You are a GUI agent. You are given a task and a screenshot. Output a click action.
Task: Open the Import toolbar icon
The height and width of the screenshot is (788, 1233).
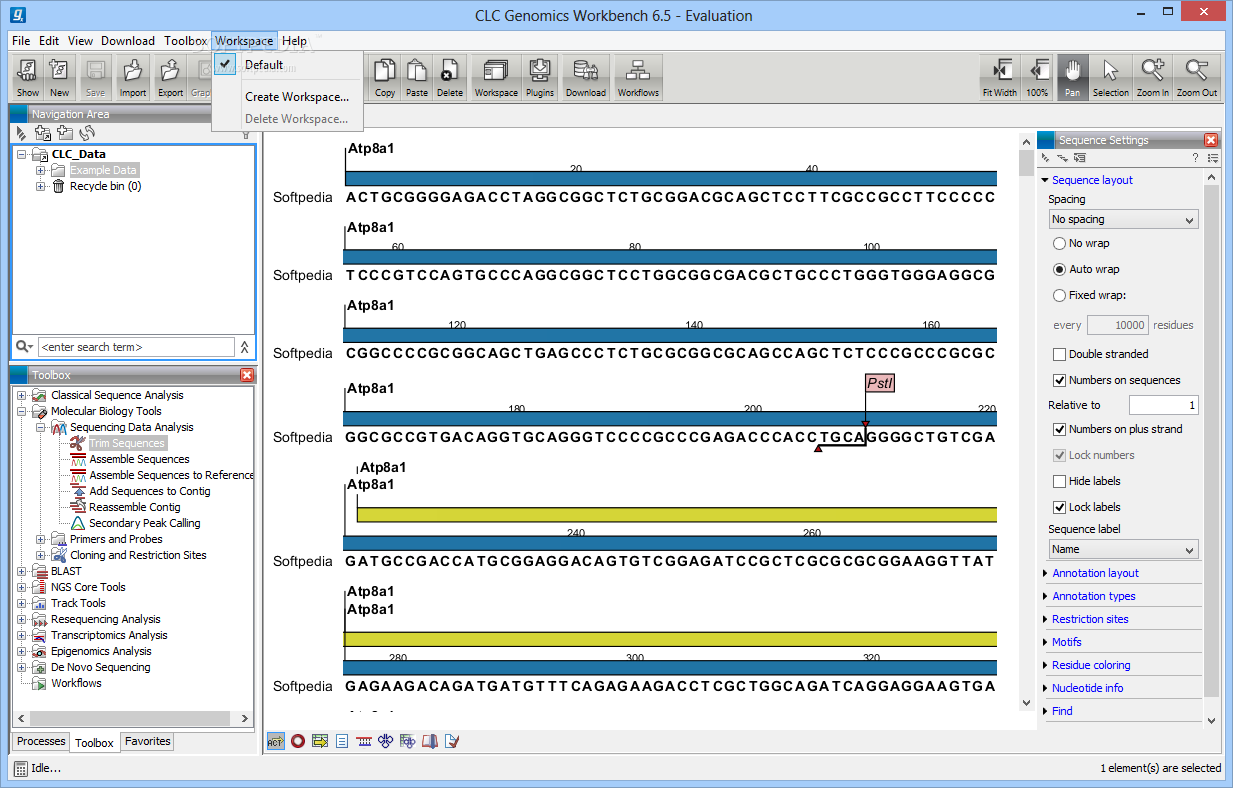[132, 77]
